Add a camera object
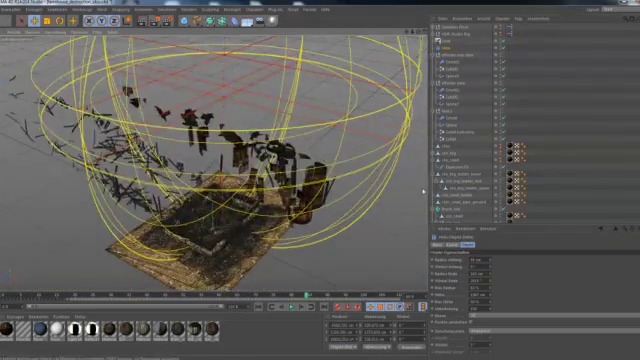Screen dimensions: 640x360 (260, 21)
